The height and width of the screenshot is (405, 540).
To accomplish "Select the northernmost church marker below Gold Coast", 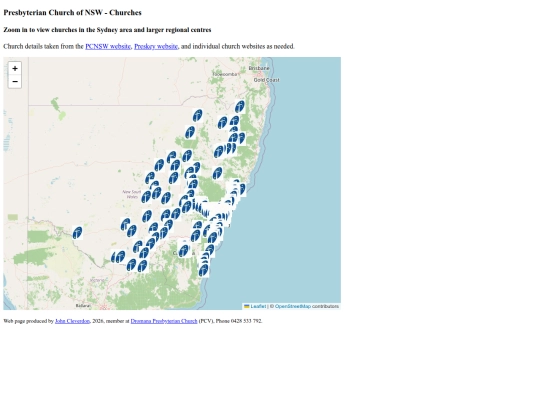I will click(x=240, y=107).
